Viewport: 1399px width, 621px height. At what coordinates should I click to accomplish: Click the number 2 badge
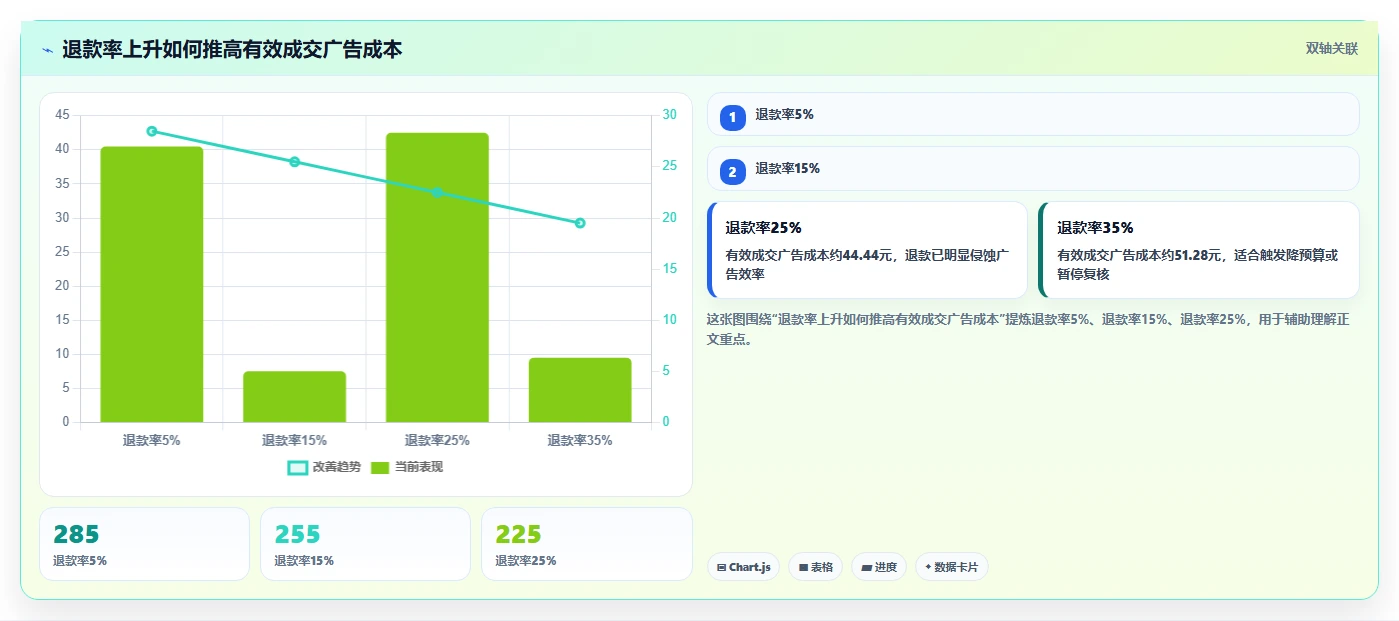pos(732,172)
